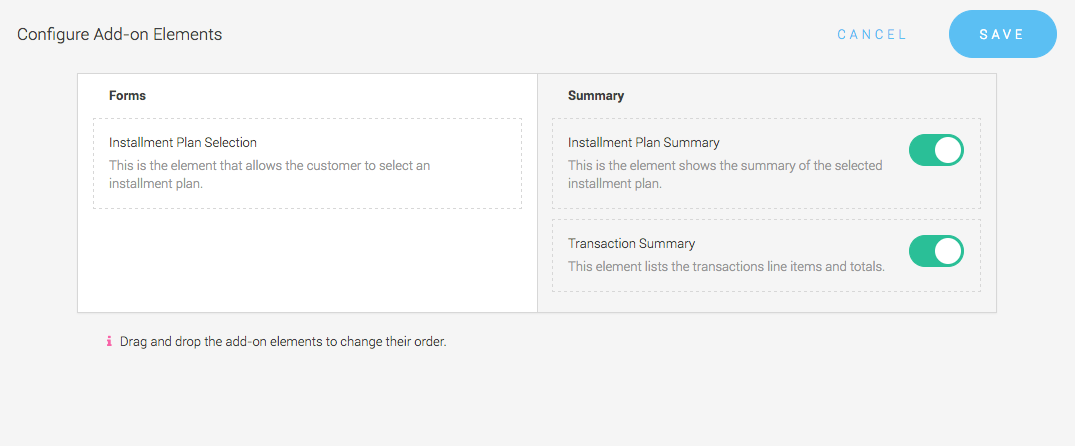Viewport: 1075px width, 446px height.
Task: Click the drag and drop hint text
Action: point(283,341)
